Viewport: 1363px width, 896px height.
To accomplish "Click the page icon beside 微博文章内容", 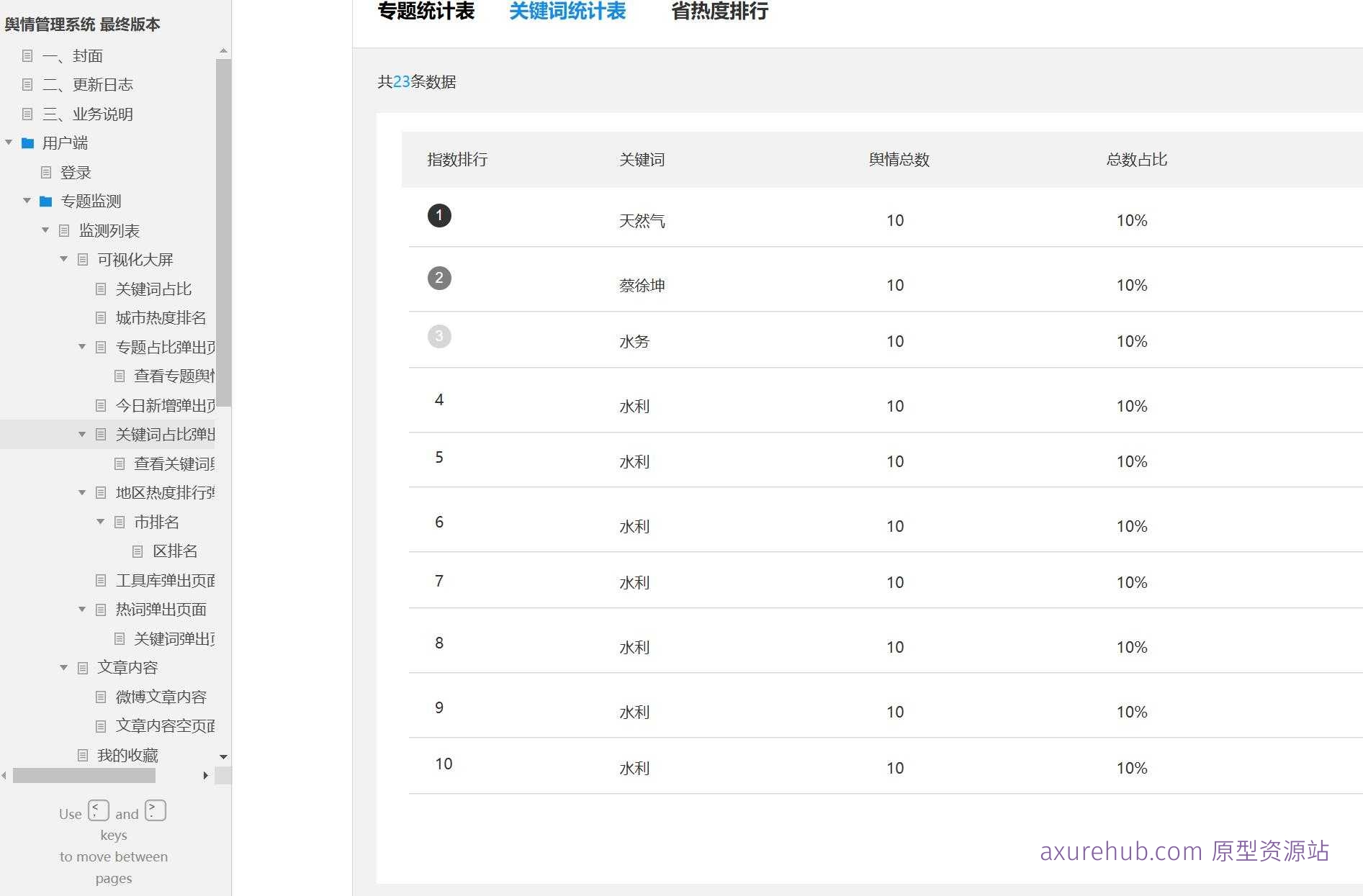I will tap(99, 696).
